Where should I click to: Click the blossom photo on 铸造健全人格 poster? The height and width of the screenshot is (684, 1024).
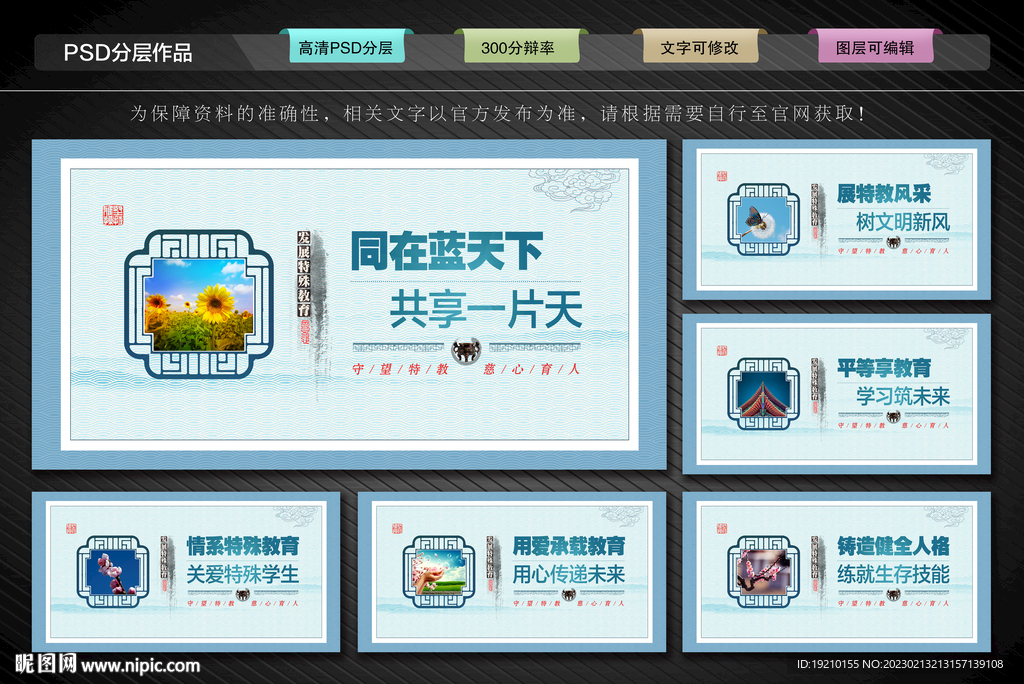(762, 572)
